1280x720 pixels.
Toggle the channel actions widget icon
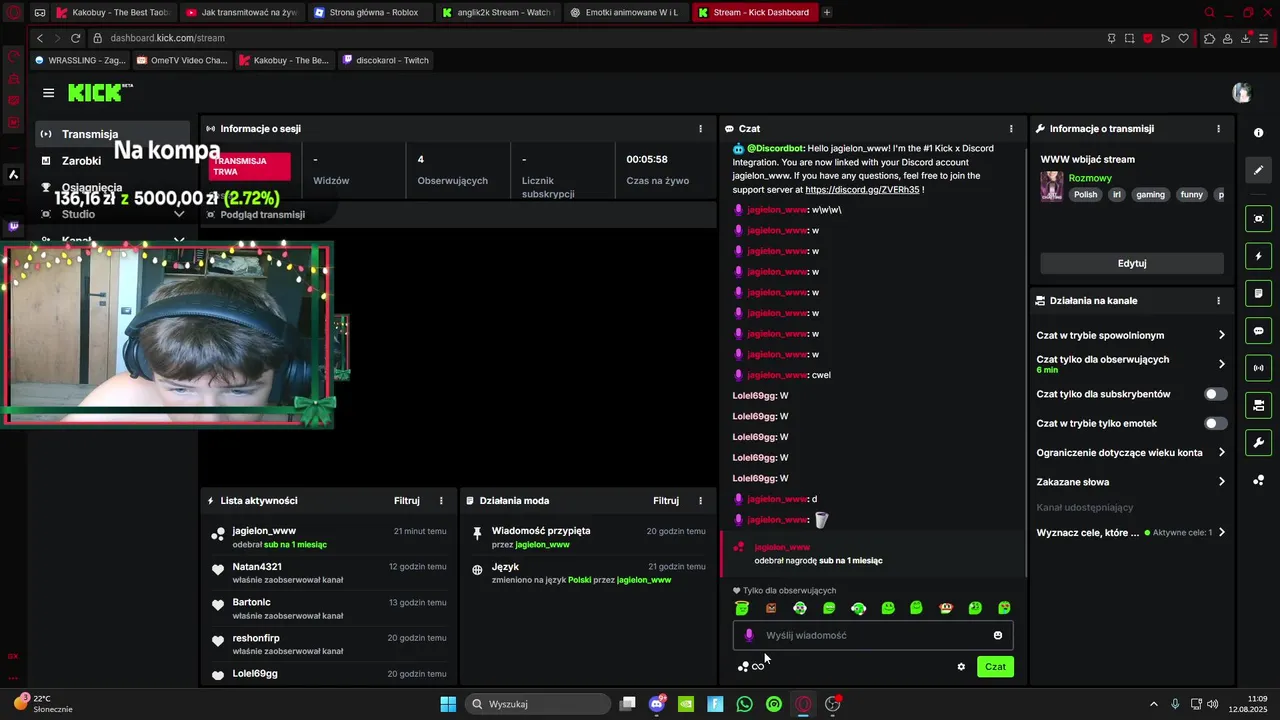coord(1258,405)
